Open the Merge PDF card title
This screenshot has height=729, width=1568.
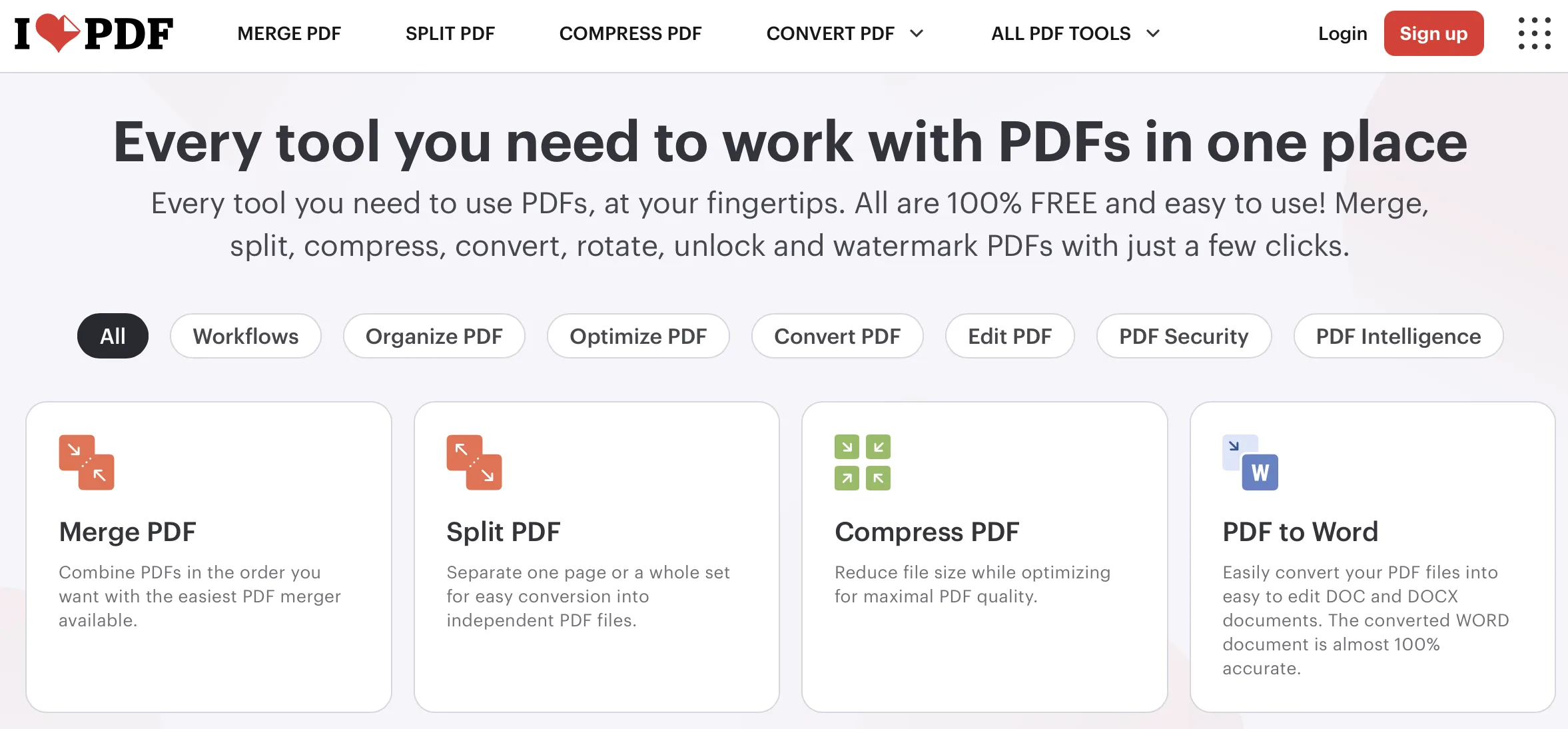click(x=127, y=532)
